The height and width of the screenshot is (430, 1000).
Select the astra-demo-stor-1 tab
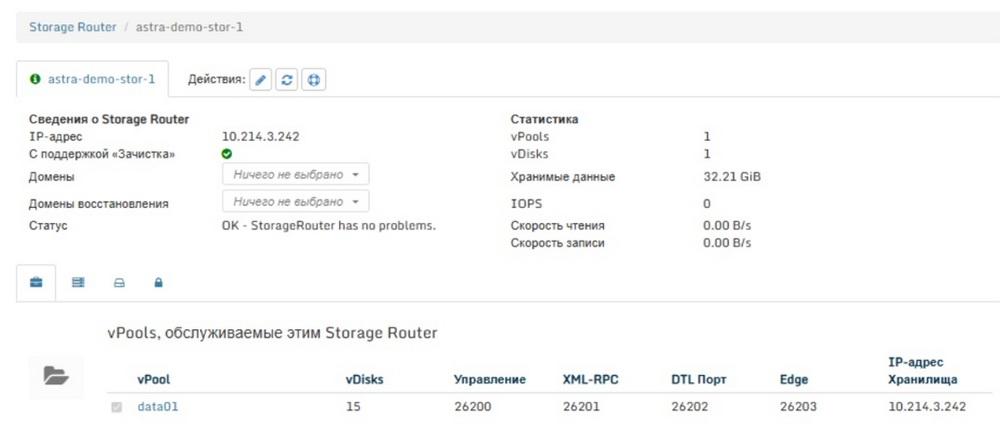(92, 79)
